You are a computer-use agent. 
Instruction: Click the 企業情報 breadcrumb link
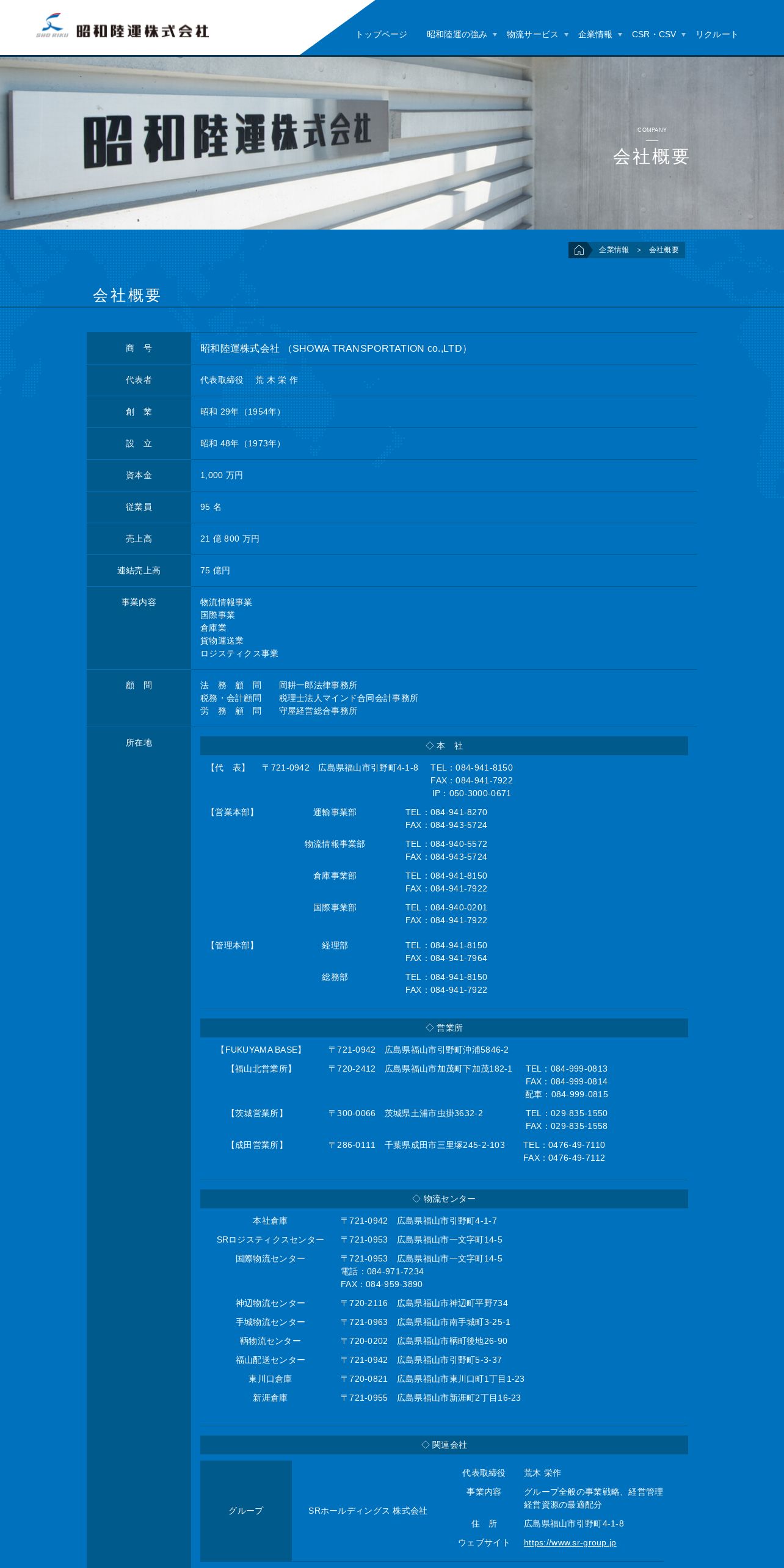614,250
